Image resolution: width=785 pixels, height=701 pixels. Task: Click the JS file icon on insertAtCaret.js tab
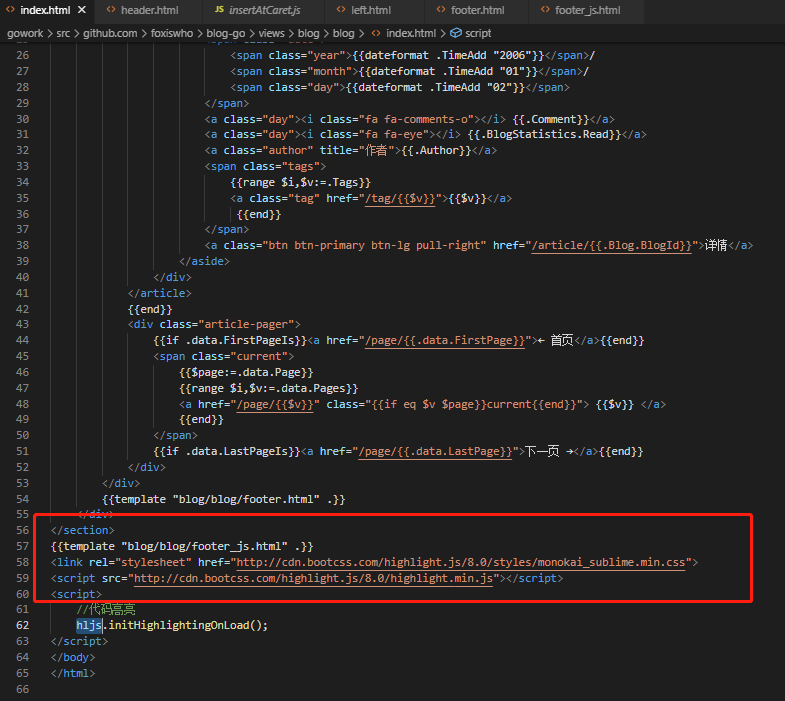point(219,10)
